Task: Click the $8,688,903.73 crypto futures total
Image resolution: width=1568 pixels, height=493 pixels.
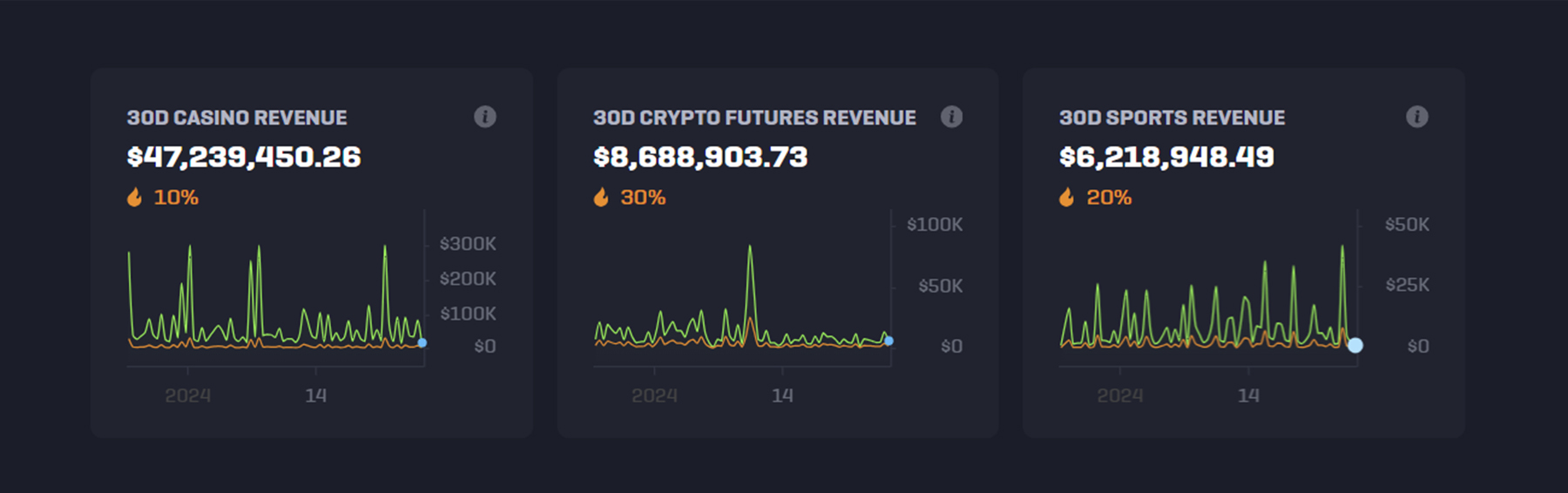Action: click(700, 157)
